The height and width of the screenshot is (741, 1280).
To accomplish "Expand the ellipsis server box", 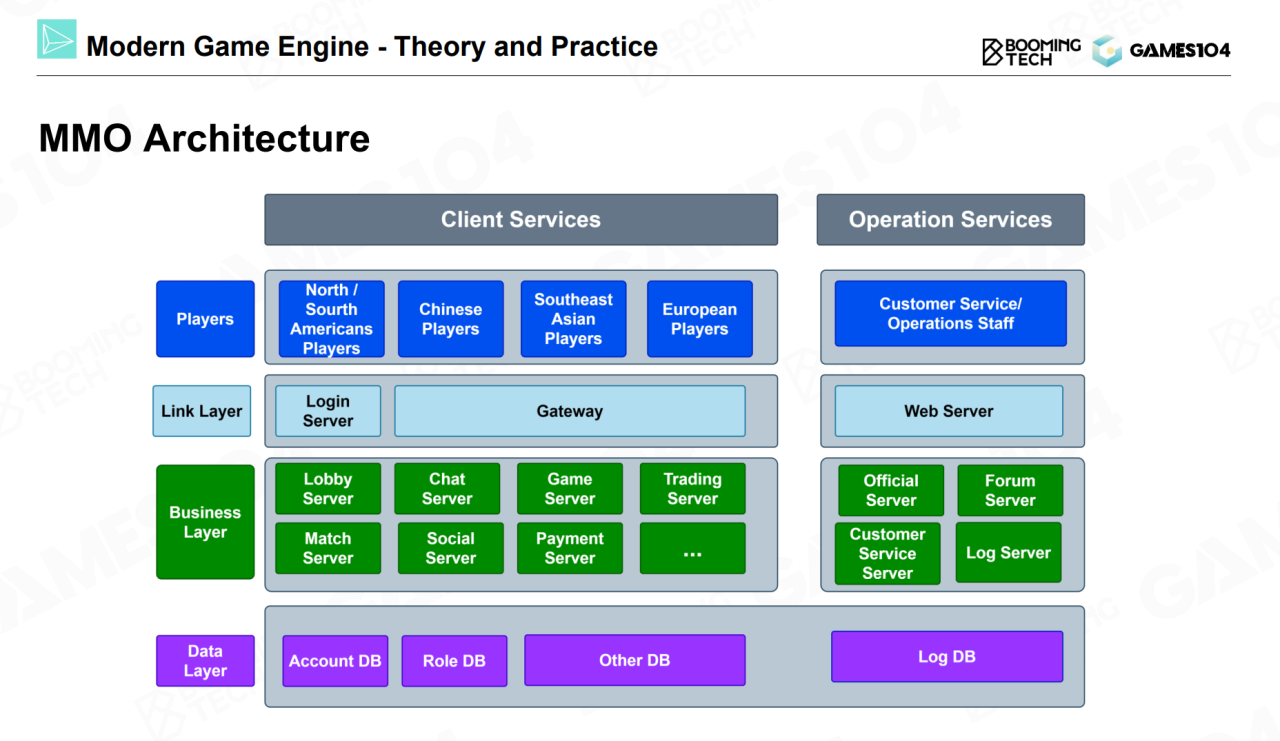I will click(692, 548).
